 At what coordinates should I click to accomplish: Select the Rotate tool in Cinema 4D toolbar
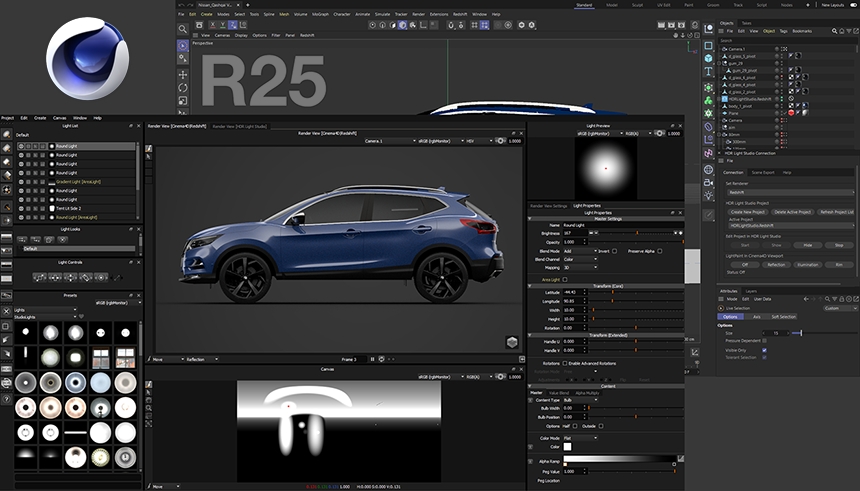tap(183, 87)
